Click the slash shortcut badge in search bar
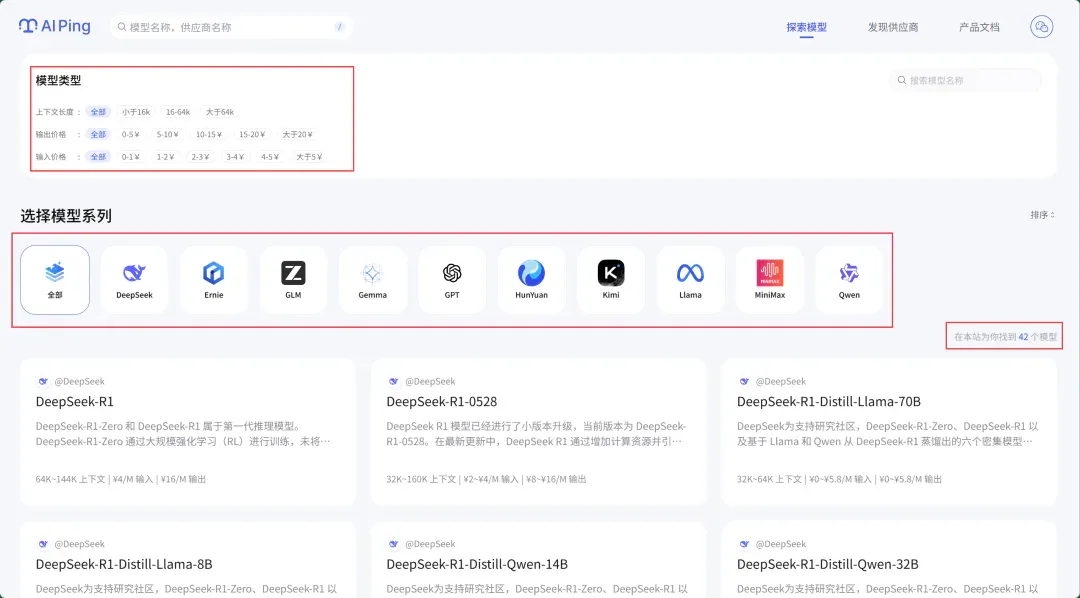This screenshot has height=598, width=1080. click(x=339, y=27)
